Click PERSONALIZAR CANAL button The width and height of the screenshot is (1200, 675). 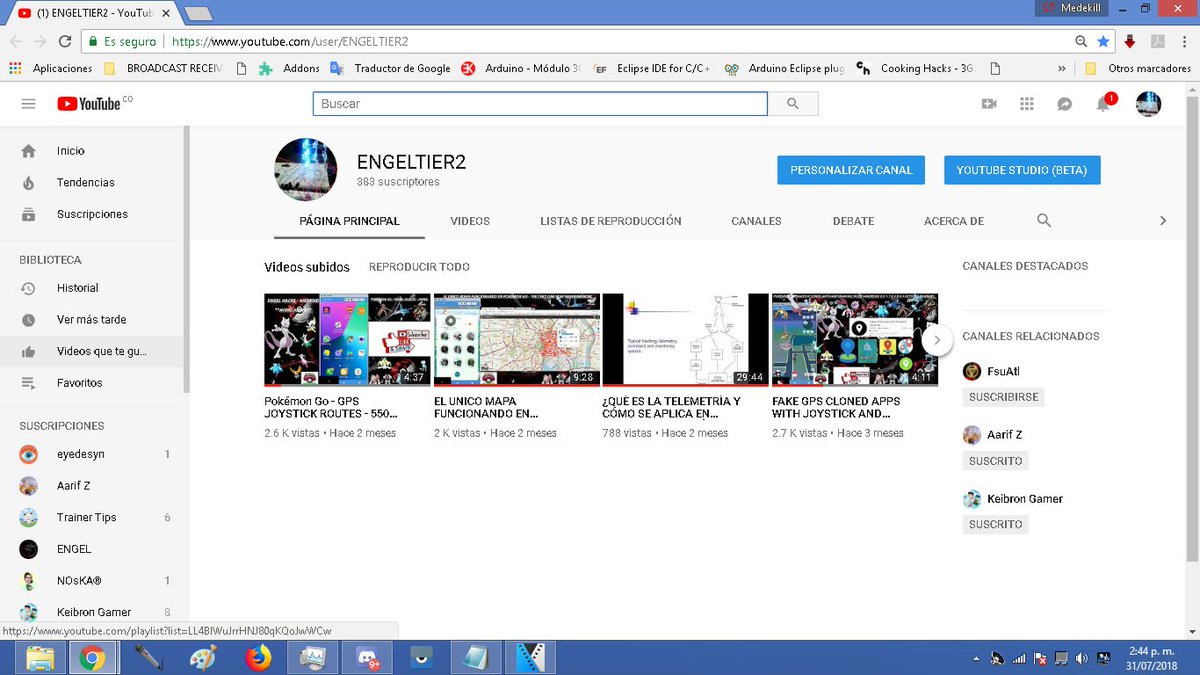[x=851, y=170]
